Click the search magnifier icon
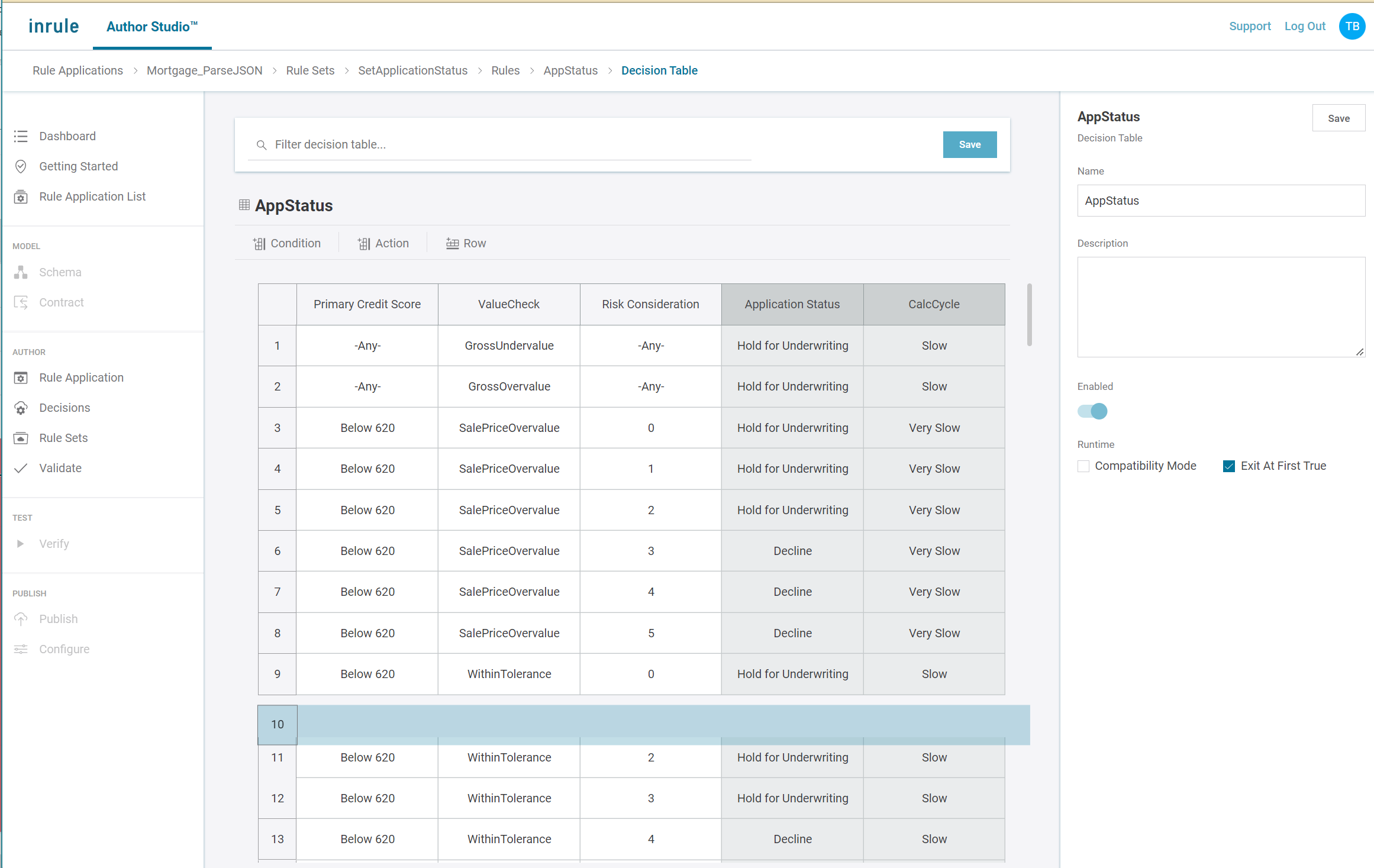This screenshot has width=1374, height=868. [261, 145]
